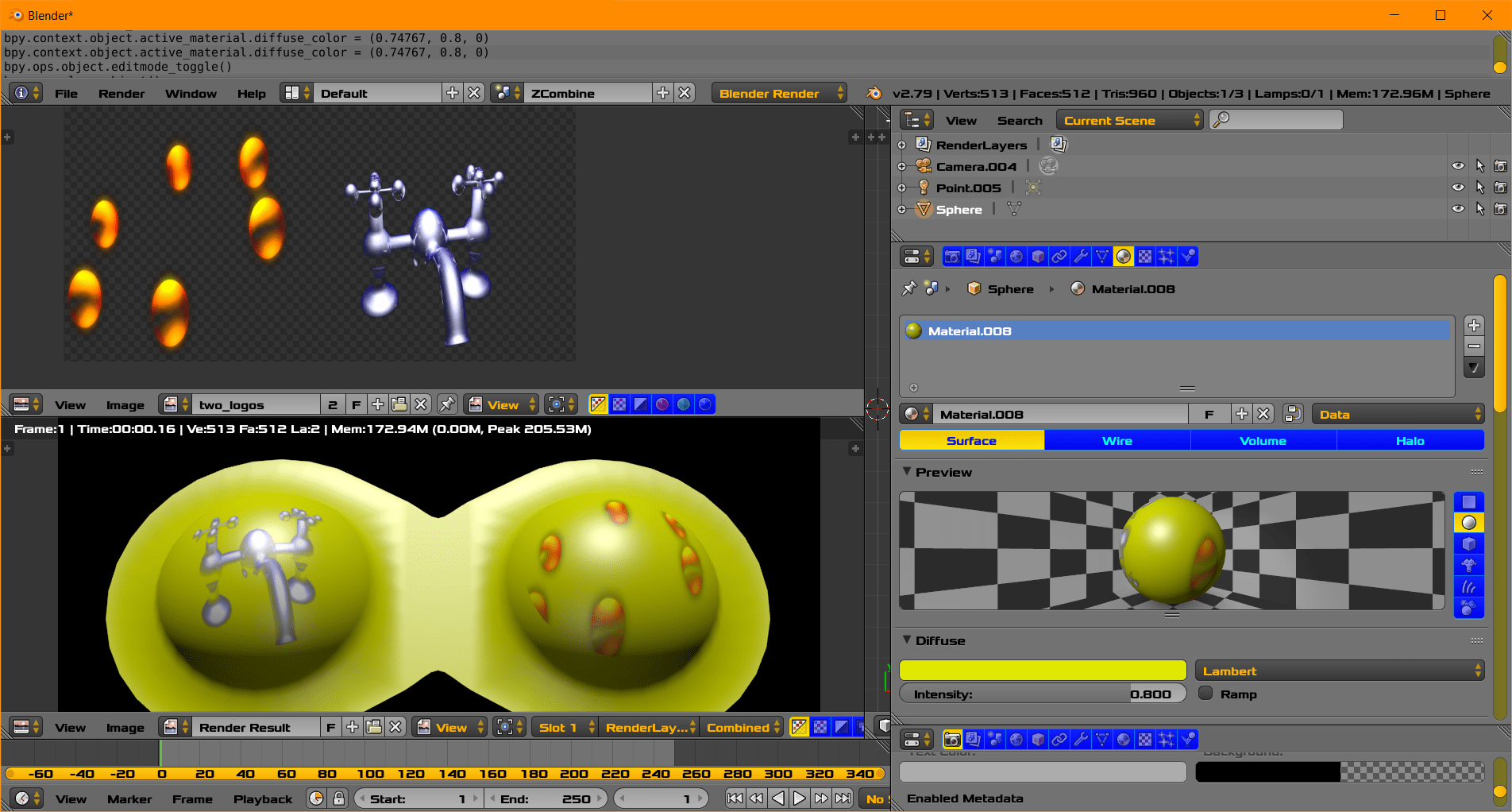Open the Render menu
The image size is (1512, 812).
point(121,93)
